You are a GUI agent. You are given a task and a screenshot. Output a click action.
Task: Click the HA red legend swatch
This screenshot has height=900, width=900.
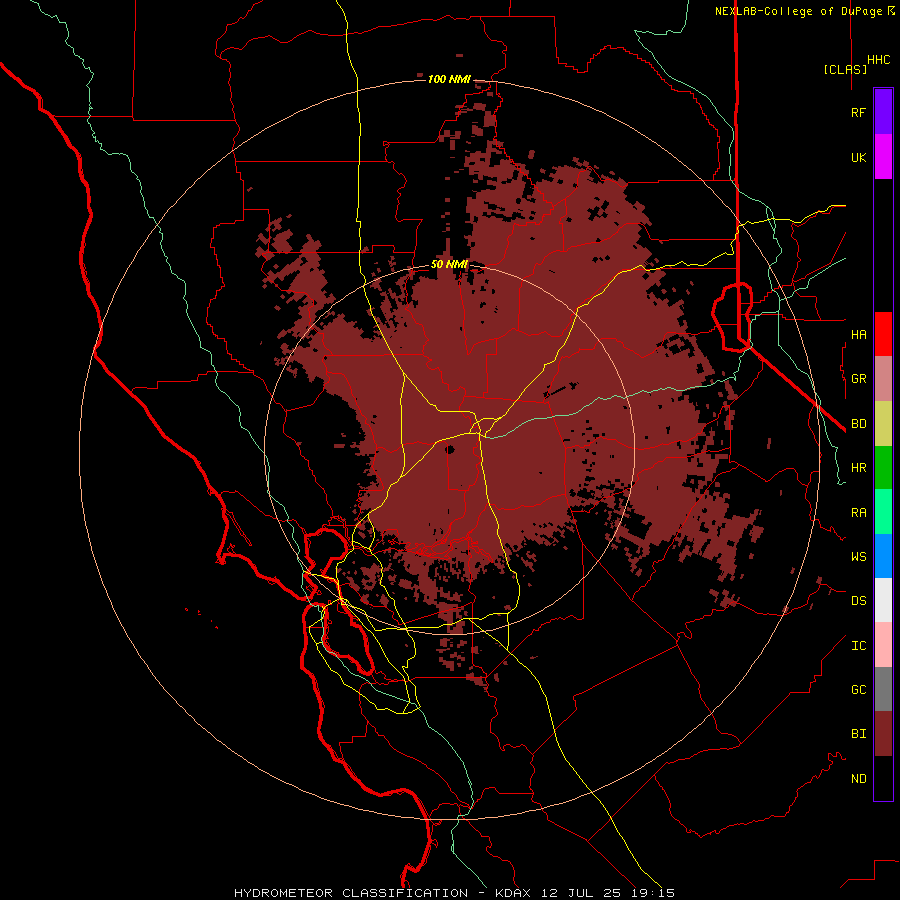pyautogui.click(x=883, y=334)
